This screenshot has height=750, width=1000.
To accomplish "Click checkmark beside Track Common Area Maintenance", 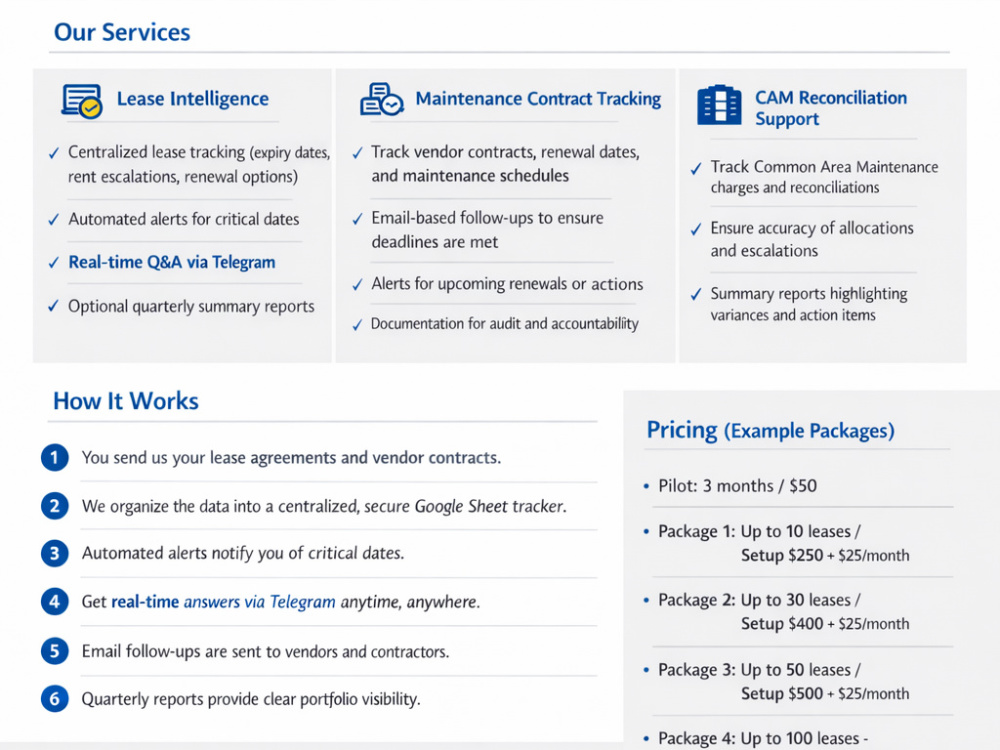I will [x=696, y=169].
